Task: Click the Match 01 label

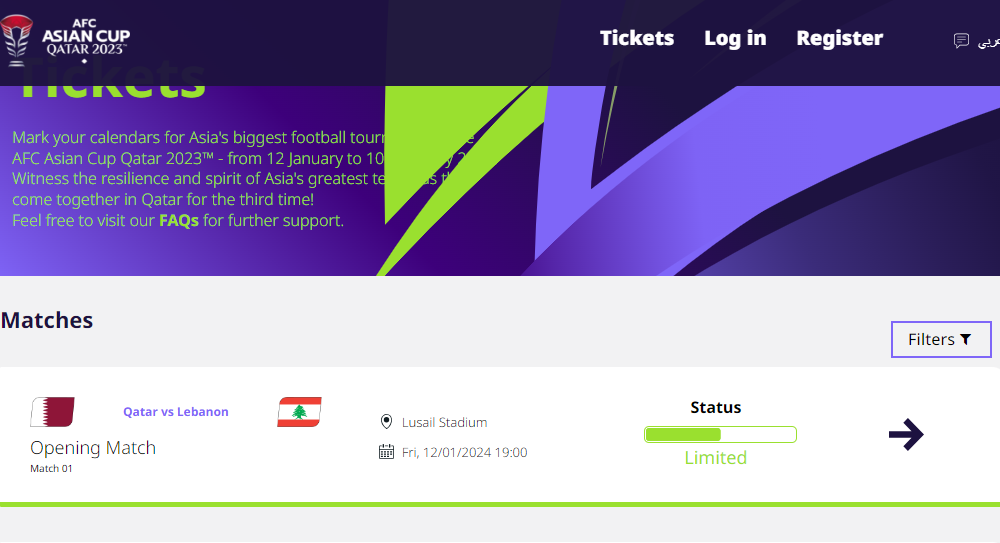Action: tap(51, 468)
